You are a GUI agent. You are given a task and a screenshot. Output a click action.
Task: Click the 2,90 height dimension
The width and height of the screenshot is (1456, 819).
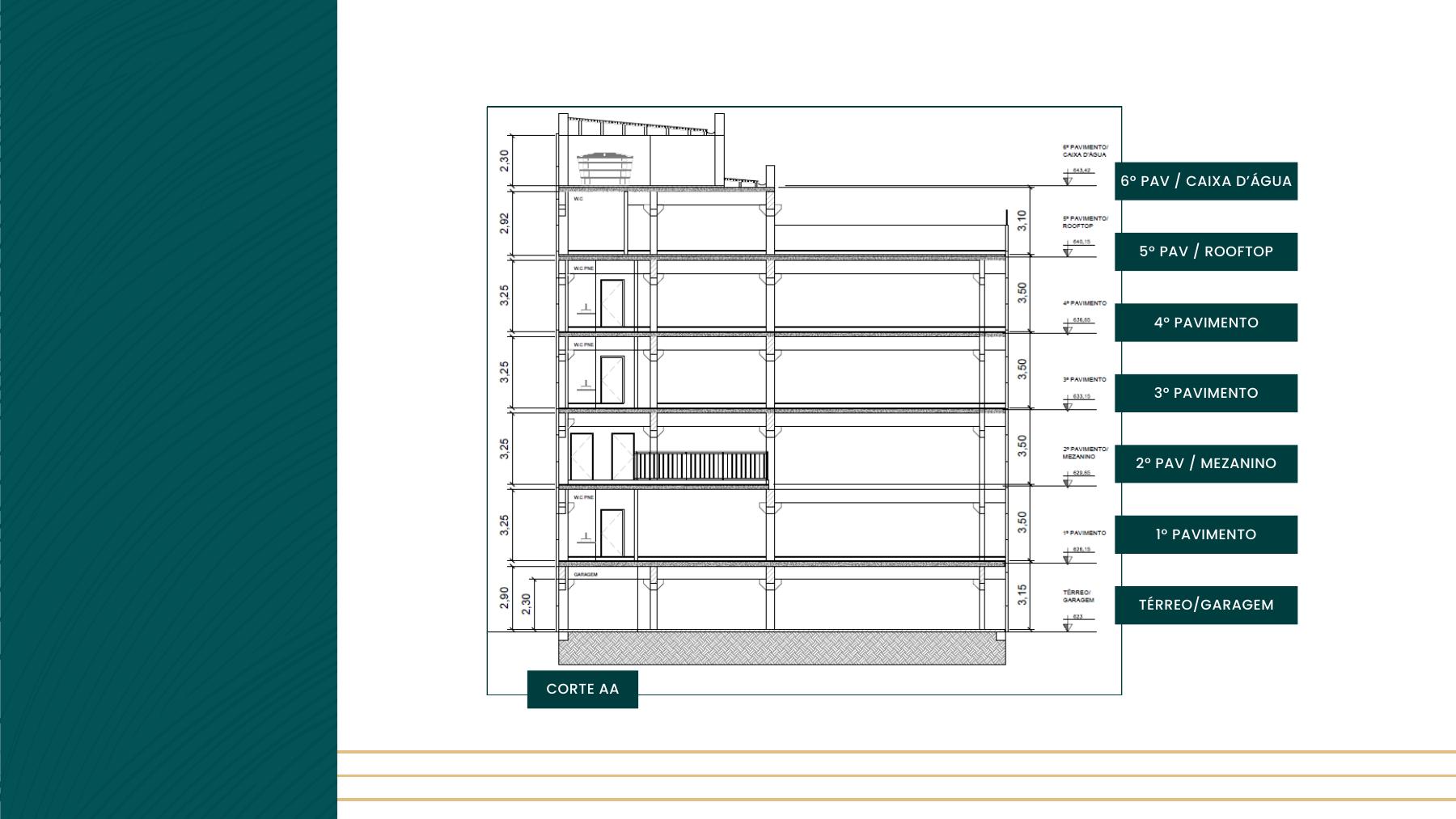(505, 598)
